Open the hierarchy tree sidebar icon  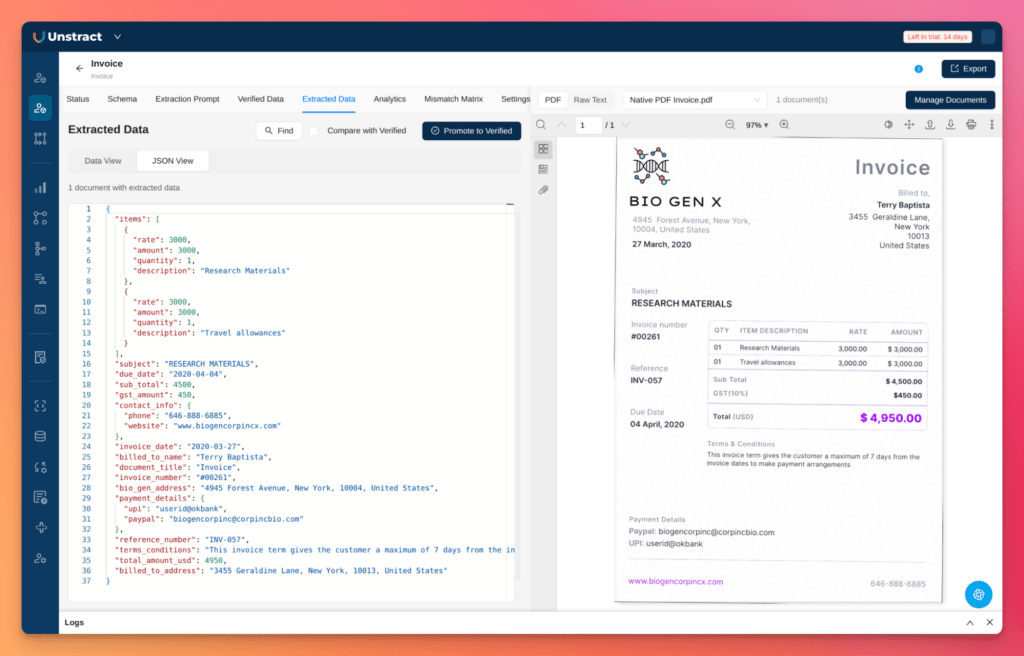coord(40,248)
